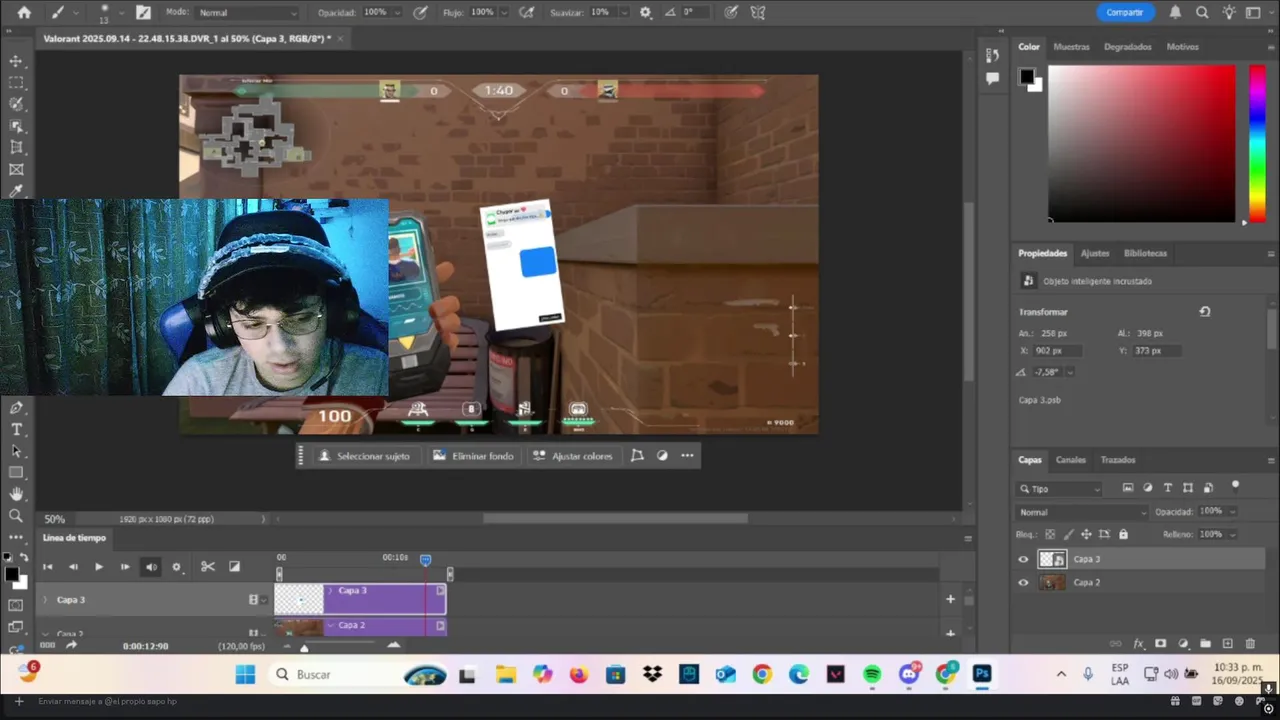The width and height of the screenshot is (1280, 720).
Task: Split clip at playhead with scissors
Action: coord(207,567)
